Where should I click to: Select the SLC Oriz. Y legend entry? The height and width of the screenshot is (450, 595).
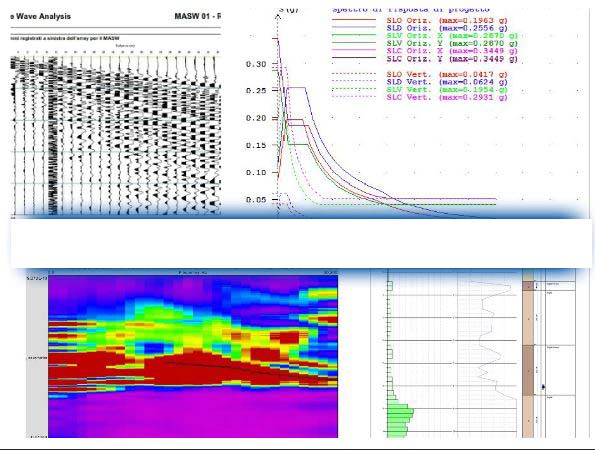pos(452,59)
